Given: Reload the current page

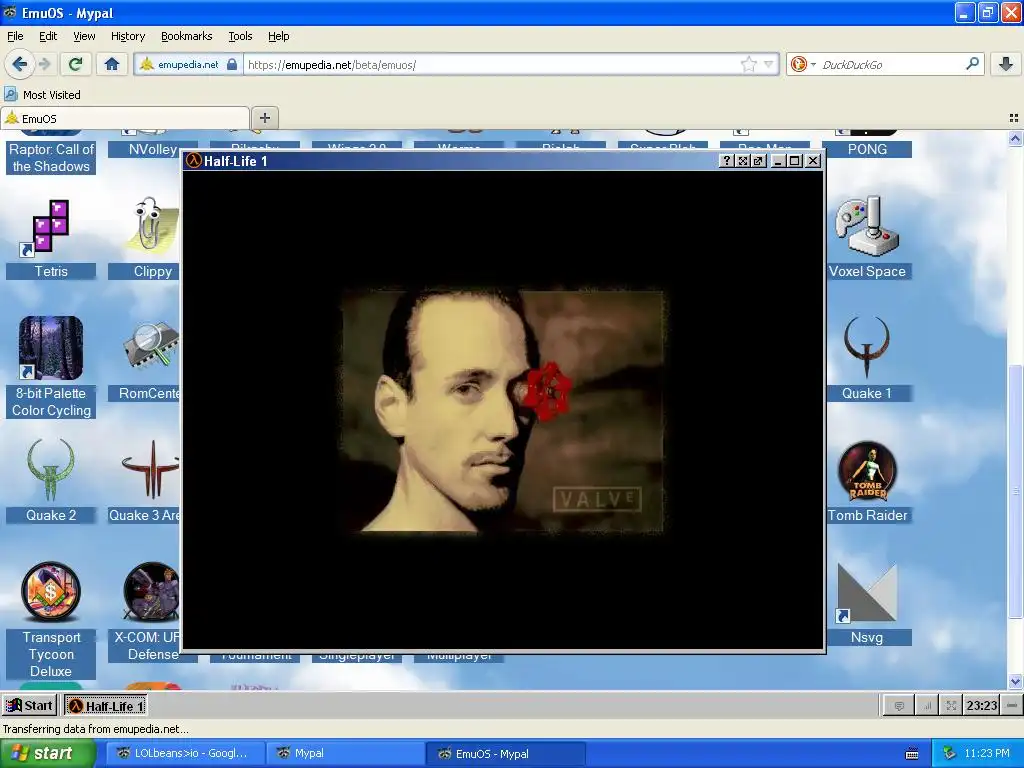Looking at the screenshot, I should 75,64.
